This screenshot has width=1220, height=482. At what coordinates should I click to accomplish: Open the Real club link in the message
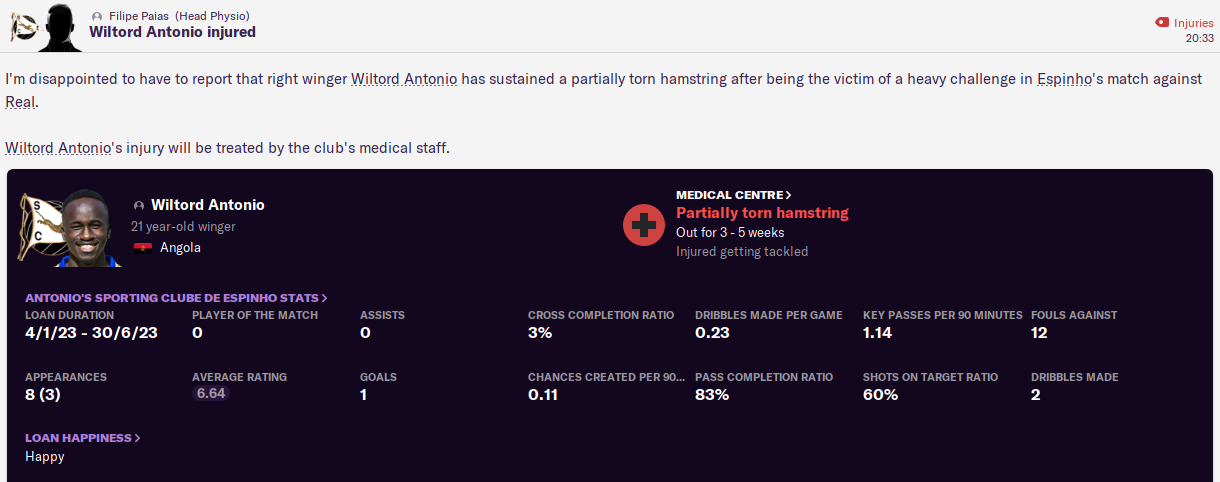(21, 103)
